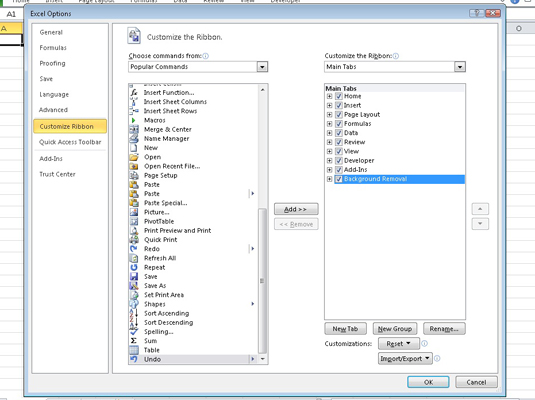Expand the Page Layout tree node
The height and width of the screenshot is (400, 535).
coord(329,115)
